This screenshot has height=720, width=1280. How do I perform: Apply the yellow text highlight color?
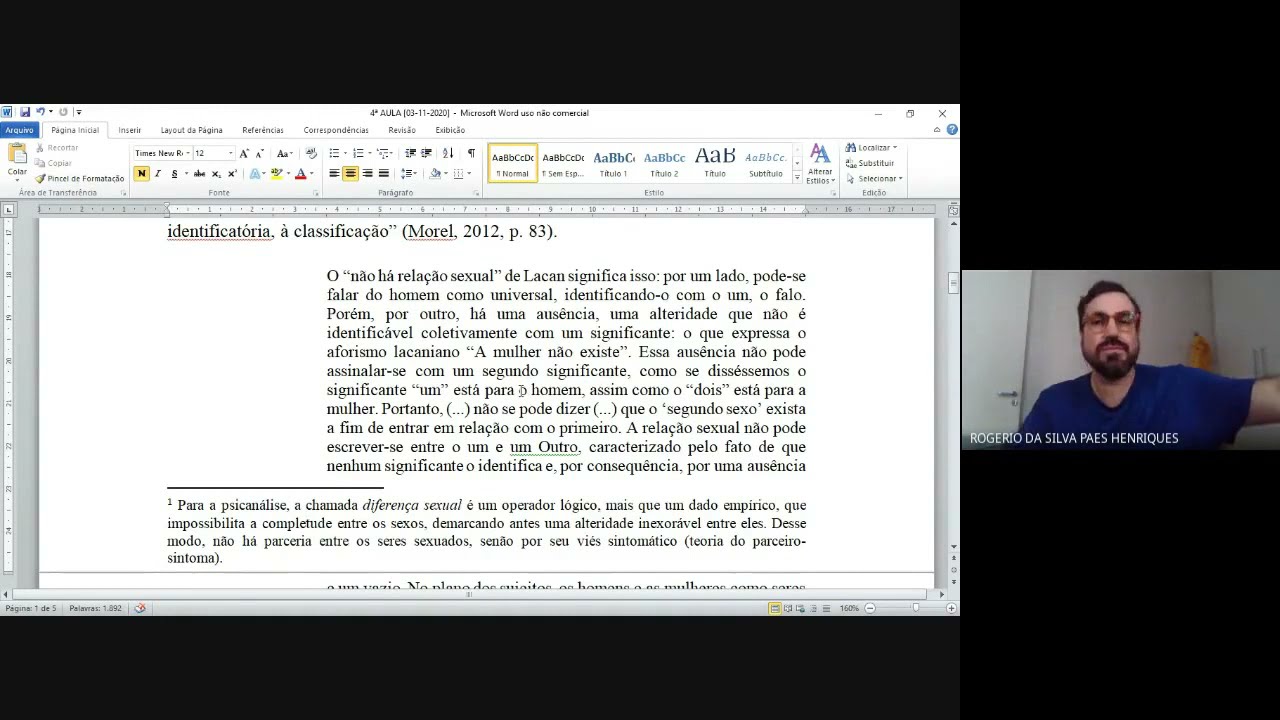[x=277, y=174]
